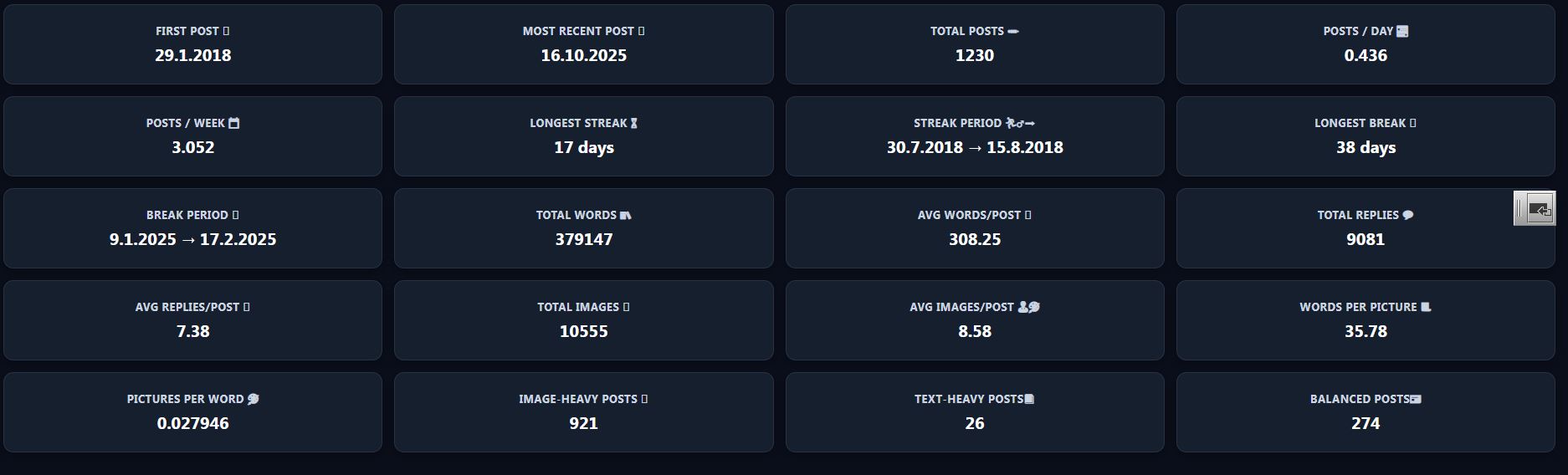The width and height of the screenshot is (1568, 475).
Task: Click the calendar icon beside Posts / Day
Action: pyautogui.click(x=1402, y=31)
